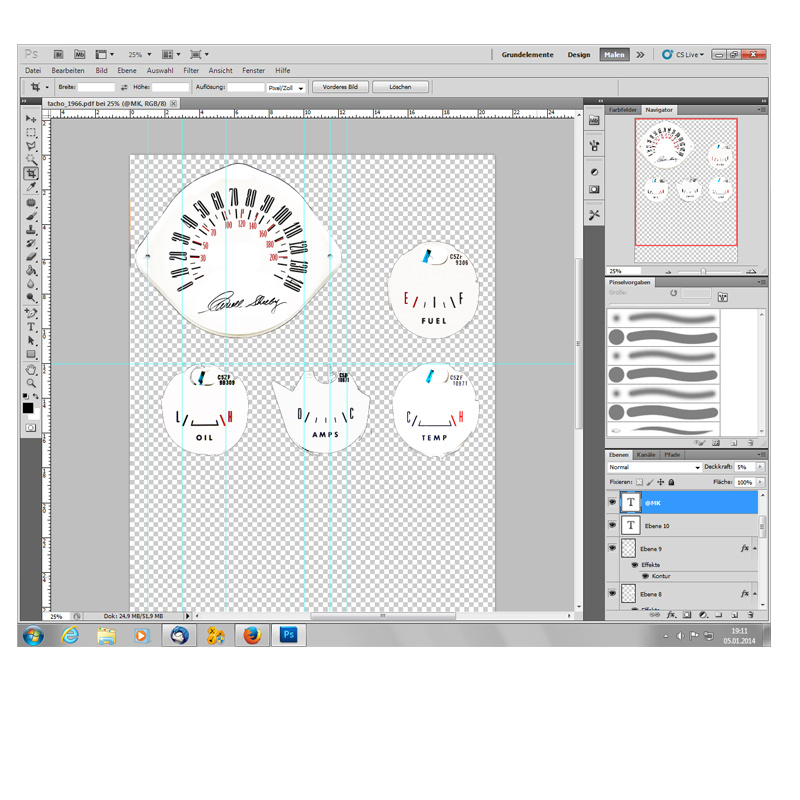The image size is (800, 800).
Task: Click the delete layer trash icon
Action: click(x=751, y=615)
